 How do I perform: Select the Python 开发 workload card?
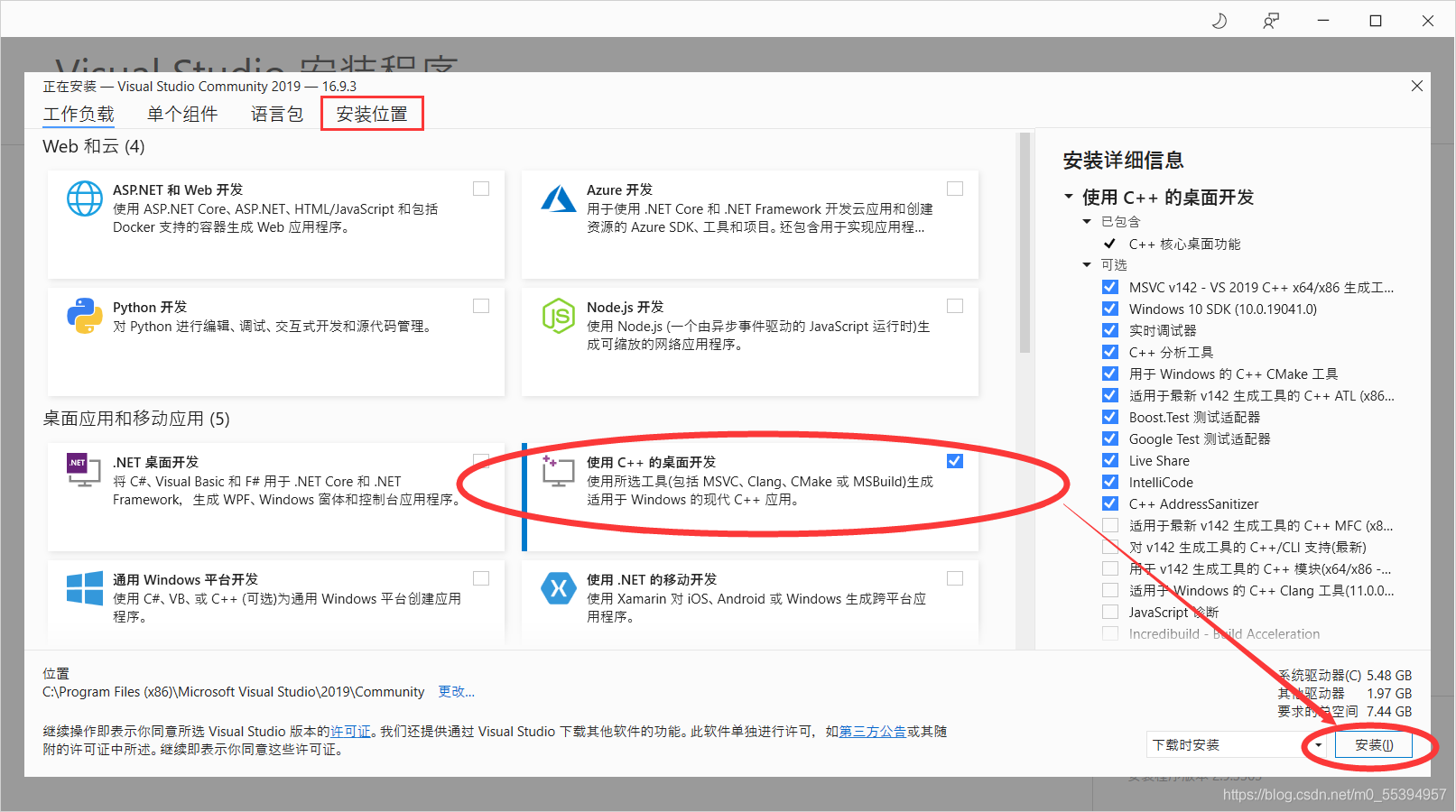point(276,342)
